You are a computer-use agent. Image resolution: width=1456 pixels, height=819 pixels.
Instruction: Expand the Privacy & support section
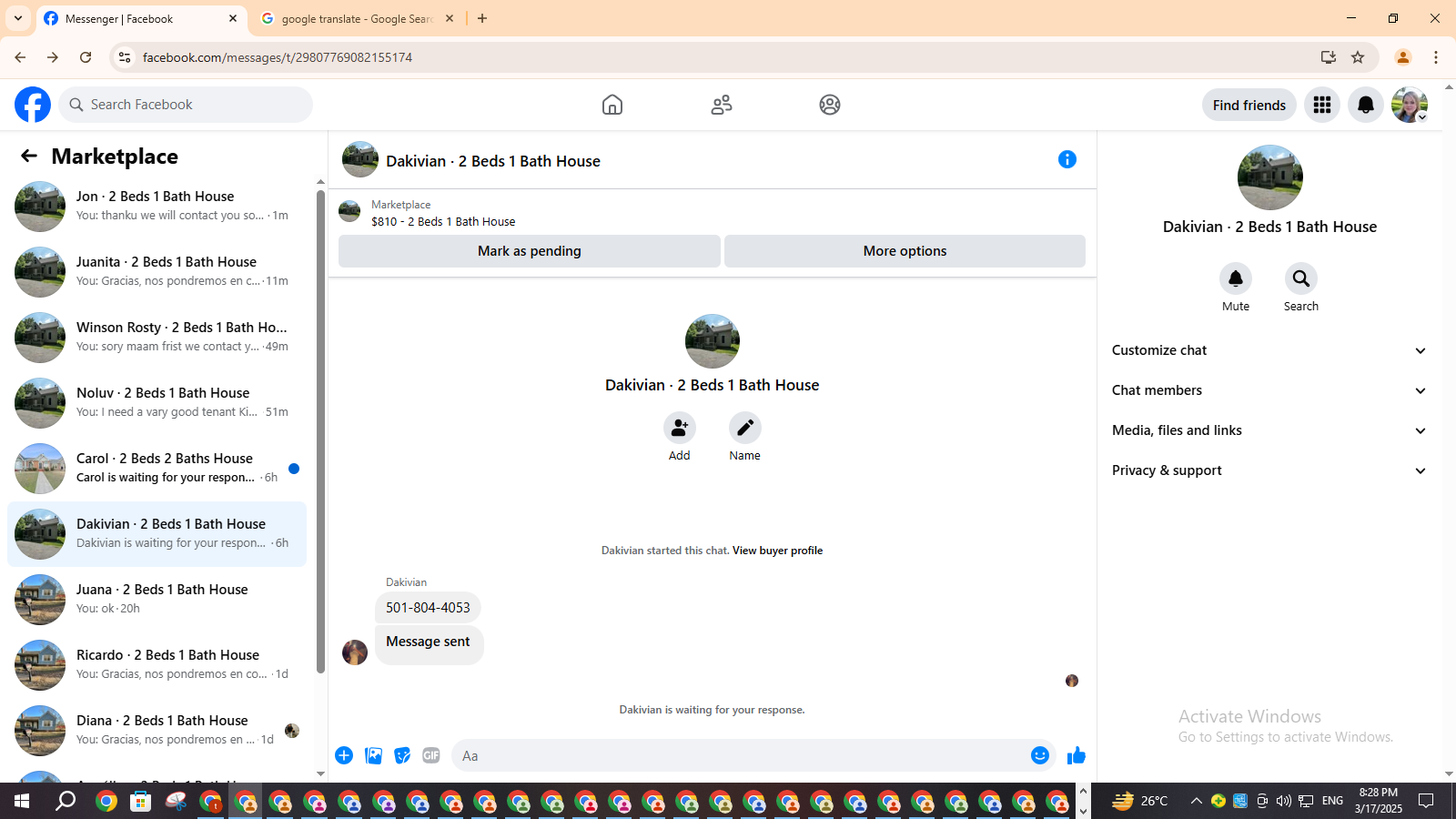pyautogui.click(x=1269, y=470)
